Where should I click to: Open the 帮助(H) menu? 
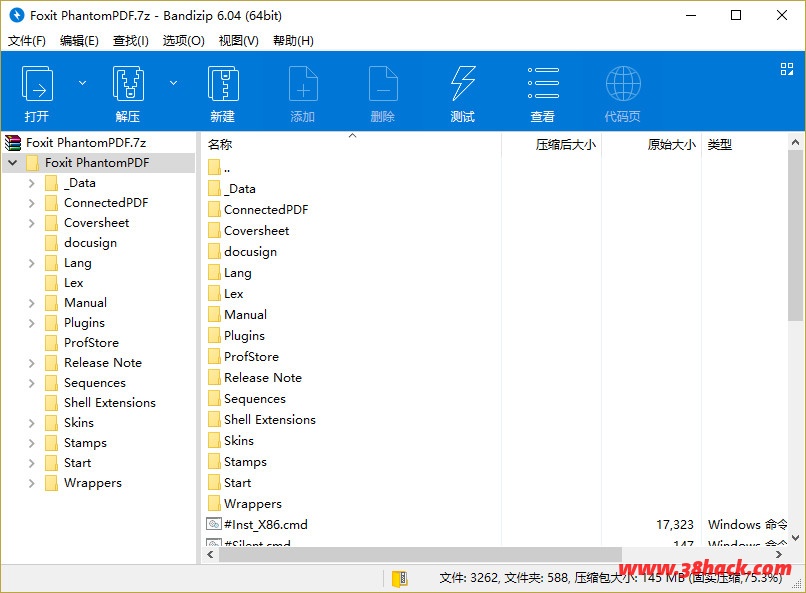(x=294, y=41)
